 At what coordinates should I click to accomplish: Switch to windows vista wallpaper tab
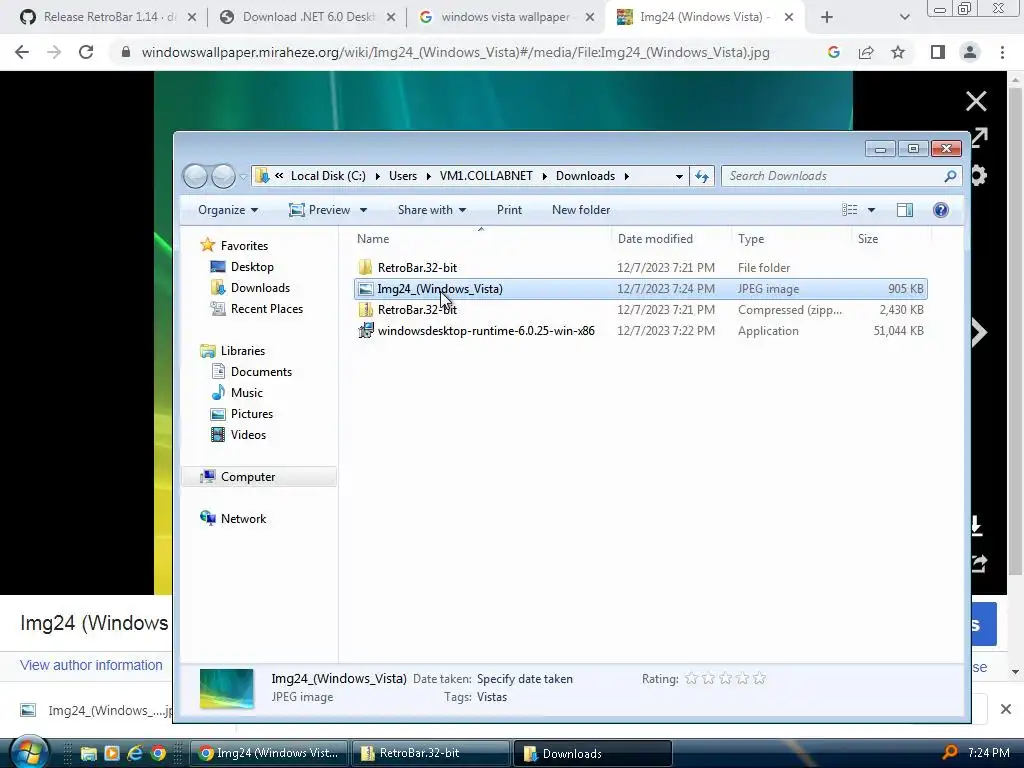505,17
